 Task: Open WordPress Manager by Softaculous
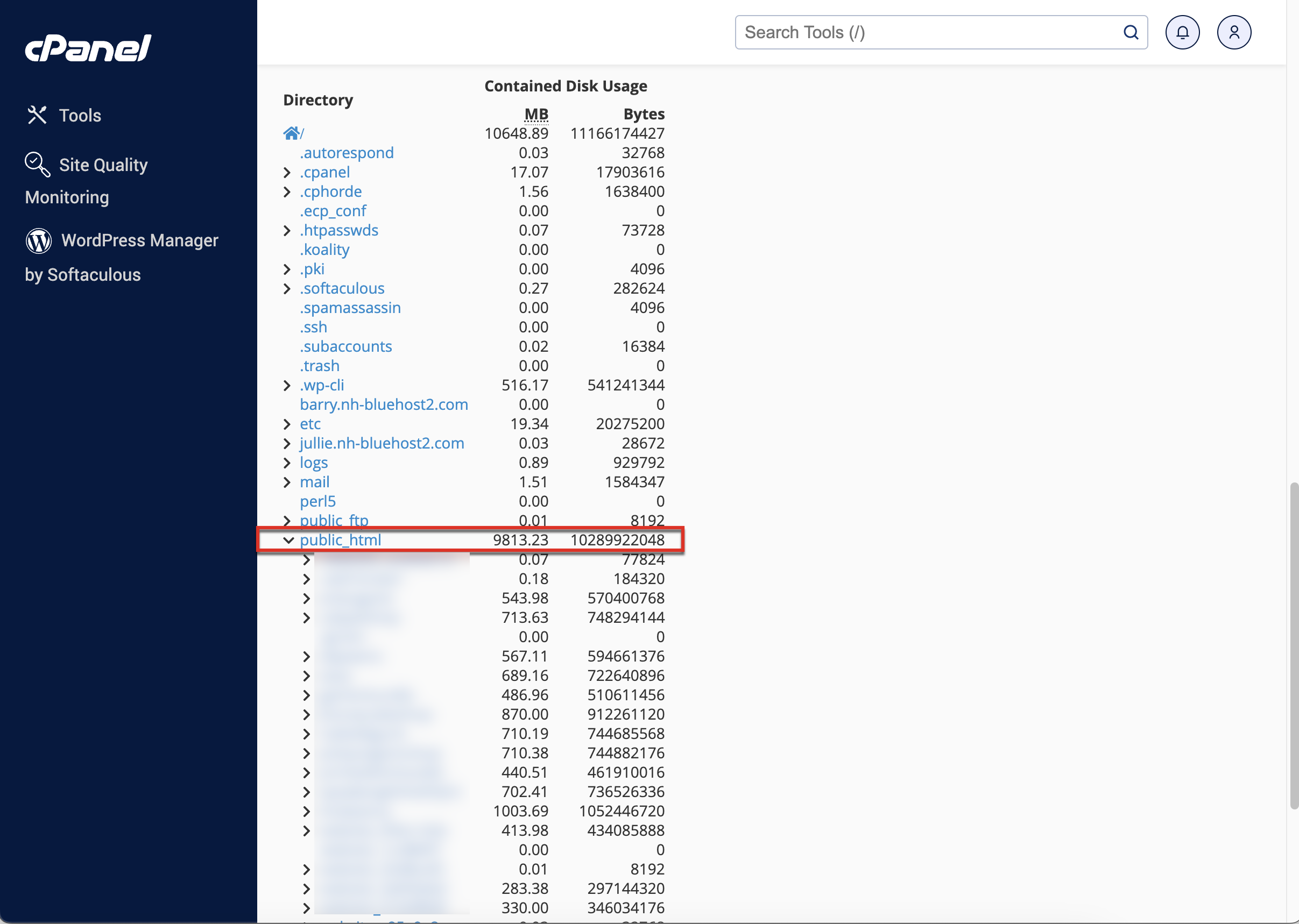pos(139,240)
